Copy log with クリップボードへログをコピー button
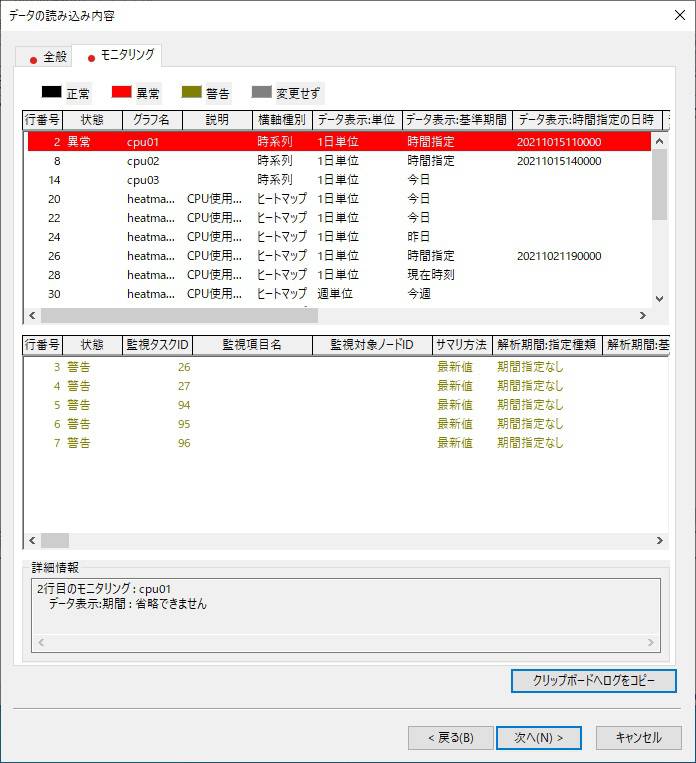 point(593,680)
